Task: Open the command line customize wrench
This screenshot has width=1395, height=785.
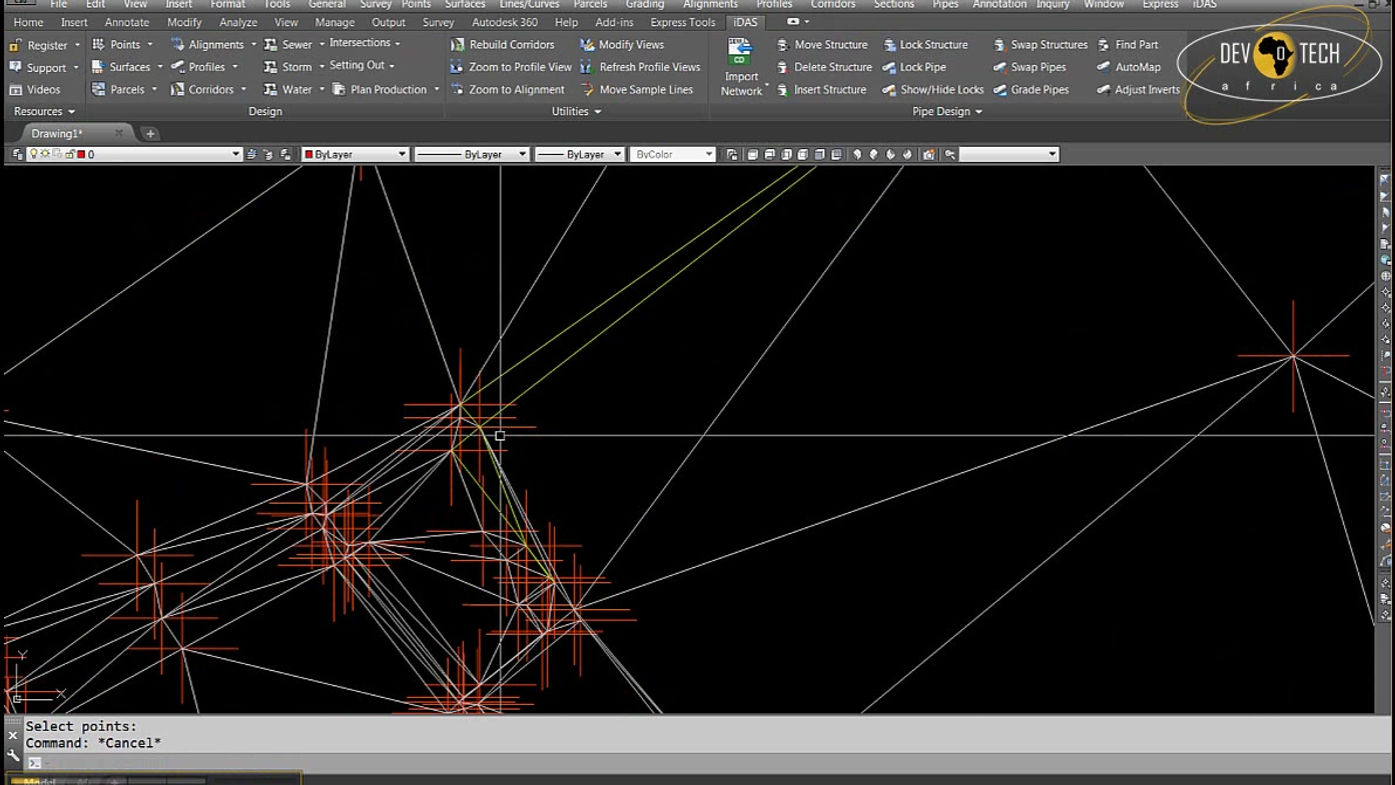Action: pyautogui.click(x=13, y=755)
